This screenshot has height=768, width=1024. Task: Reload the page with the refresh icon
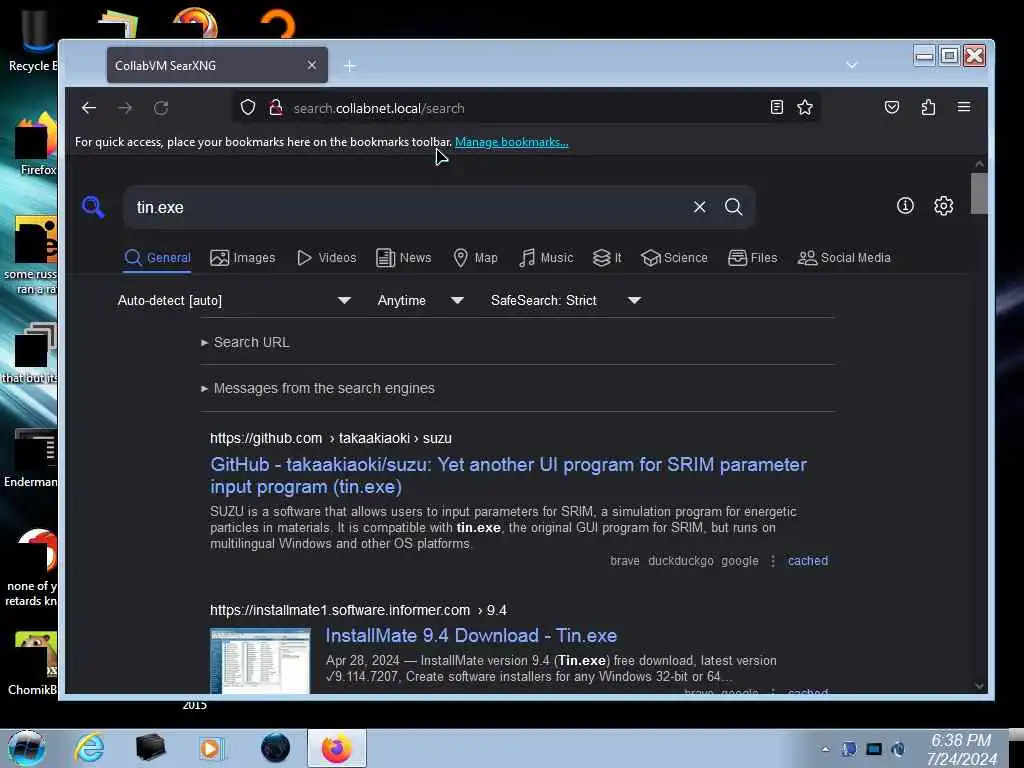161,108
